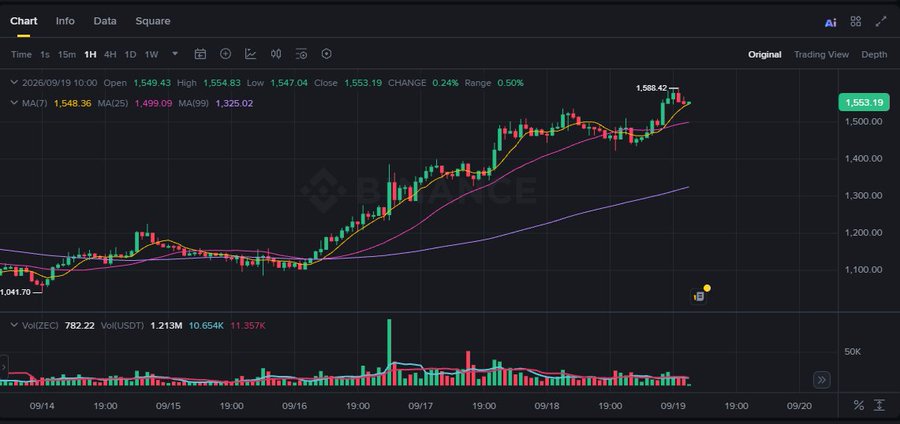Click the CHANGE value 0.24%
Image resolution: width=900 pixels, height=424 pixels.
click(x=445, y=83)
